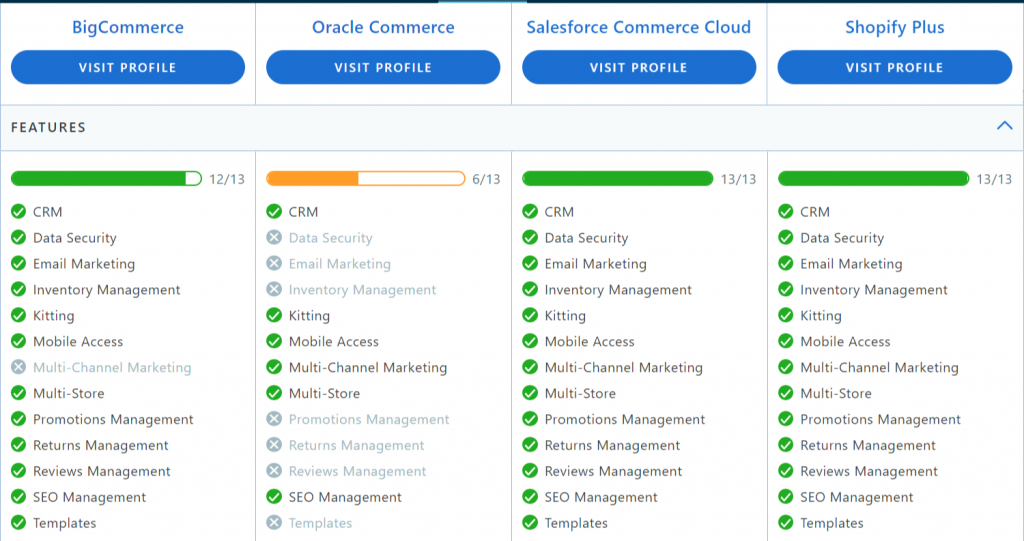
Task: Visit the BigCommerce profile via its button
Action: 128,67
